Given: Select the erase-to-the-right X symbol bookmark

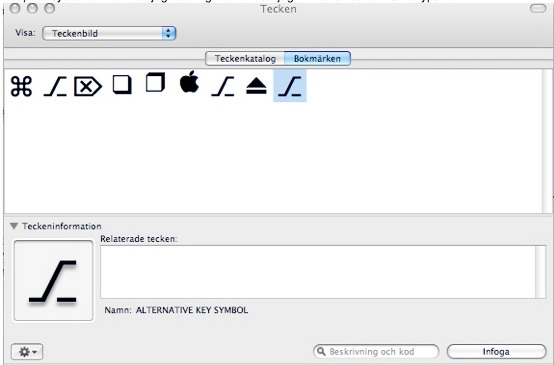Looking at the screenshot, I should [88, 86].
